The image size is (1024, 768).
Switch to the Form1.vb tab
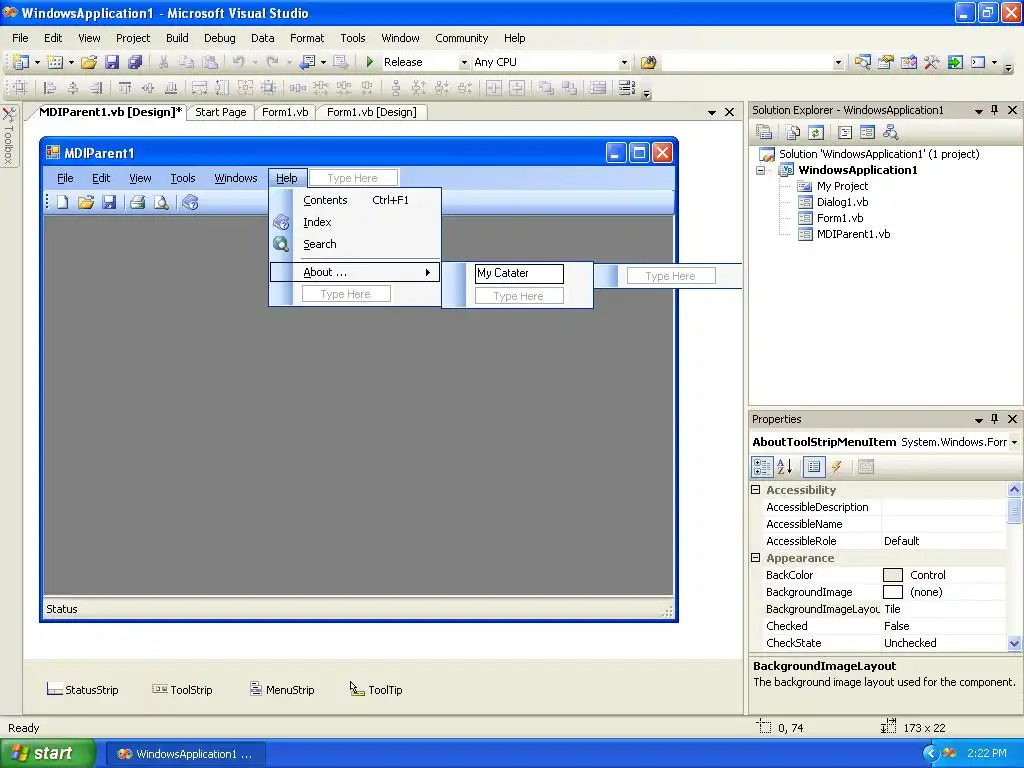tap(285, 112)
